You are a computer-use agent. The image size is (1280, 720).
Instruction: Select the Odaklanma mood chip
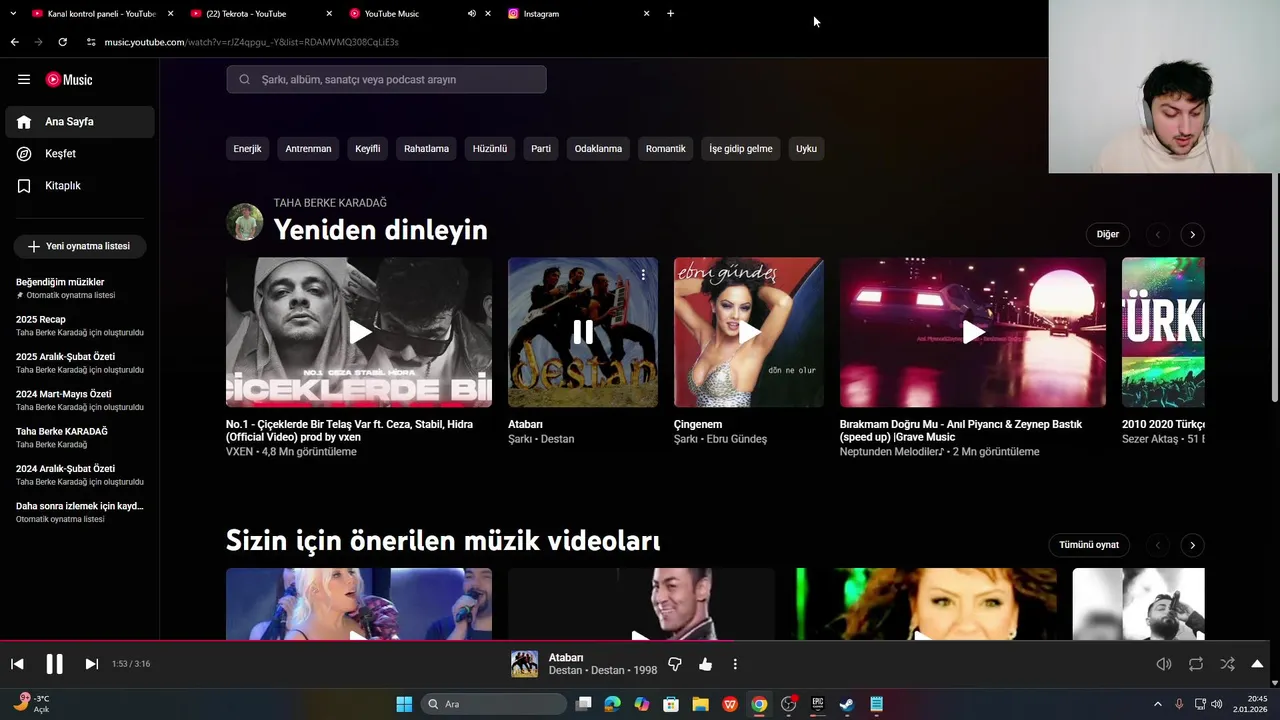598,148
